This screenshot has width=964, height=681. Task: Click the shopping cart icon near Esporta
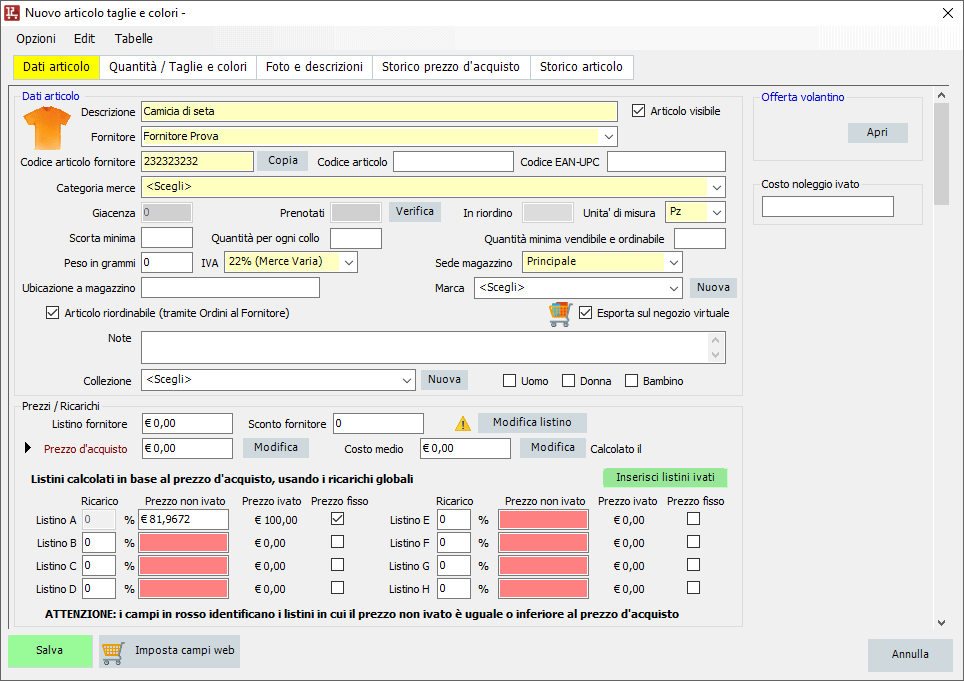coord(559,313)
